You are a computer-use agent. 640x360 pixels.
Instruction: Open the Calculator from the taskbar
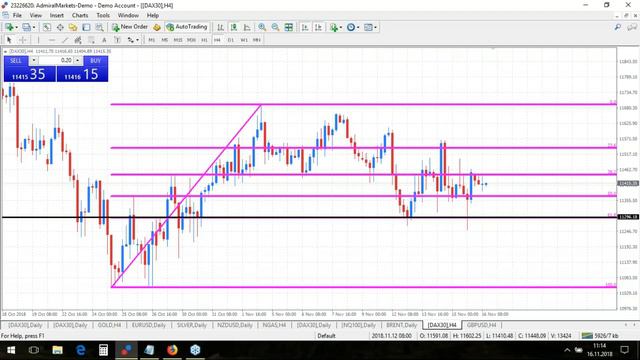(x=103, y=350)
